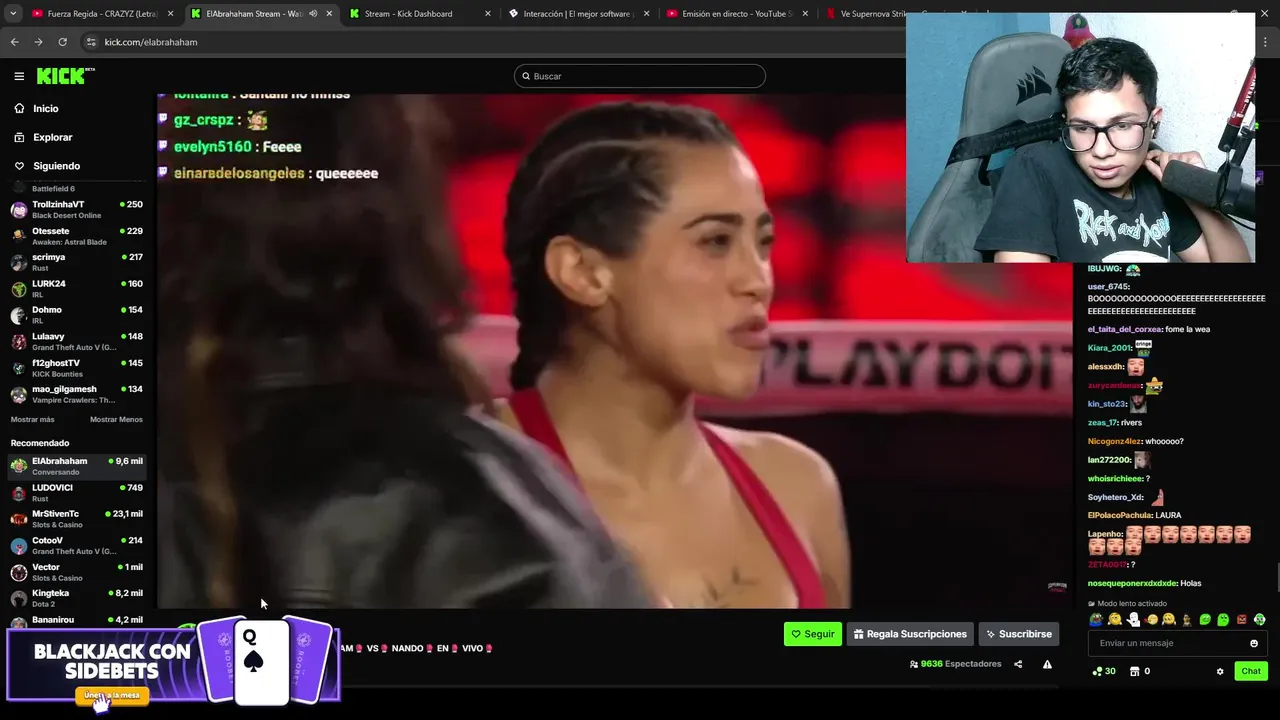This screenshot has width=1280, height=720.
Task: Open the emoji picker in message box
Action: tap(1254, 643)
